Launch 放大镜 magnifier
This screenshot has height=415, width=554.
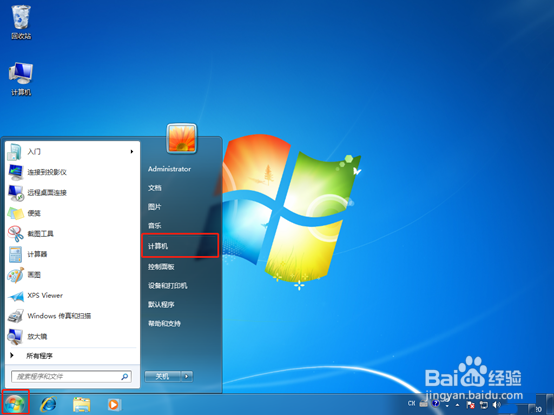pos(72,336)
